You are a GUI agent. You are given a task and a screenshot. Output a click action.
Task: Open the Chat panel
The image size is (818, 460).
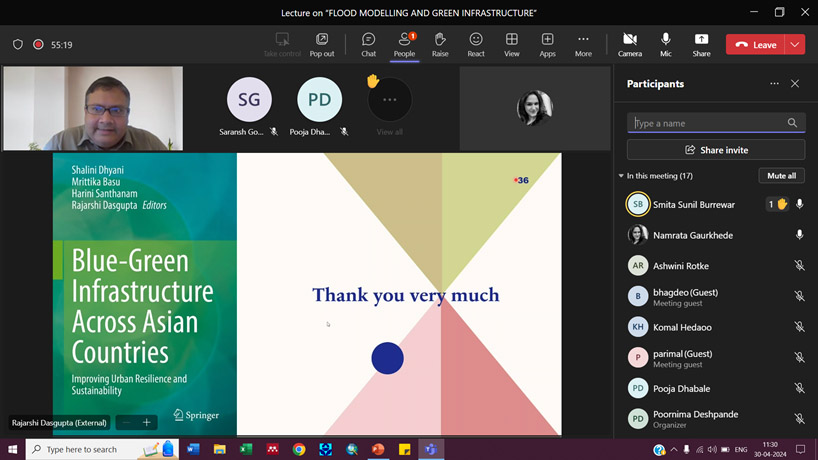(x=368, y=44)
